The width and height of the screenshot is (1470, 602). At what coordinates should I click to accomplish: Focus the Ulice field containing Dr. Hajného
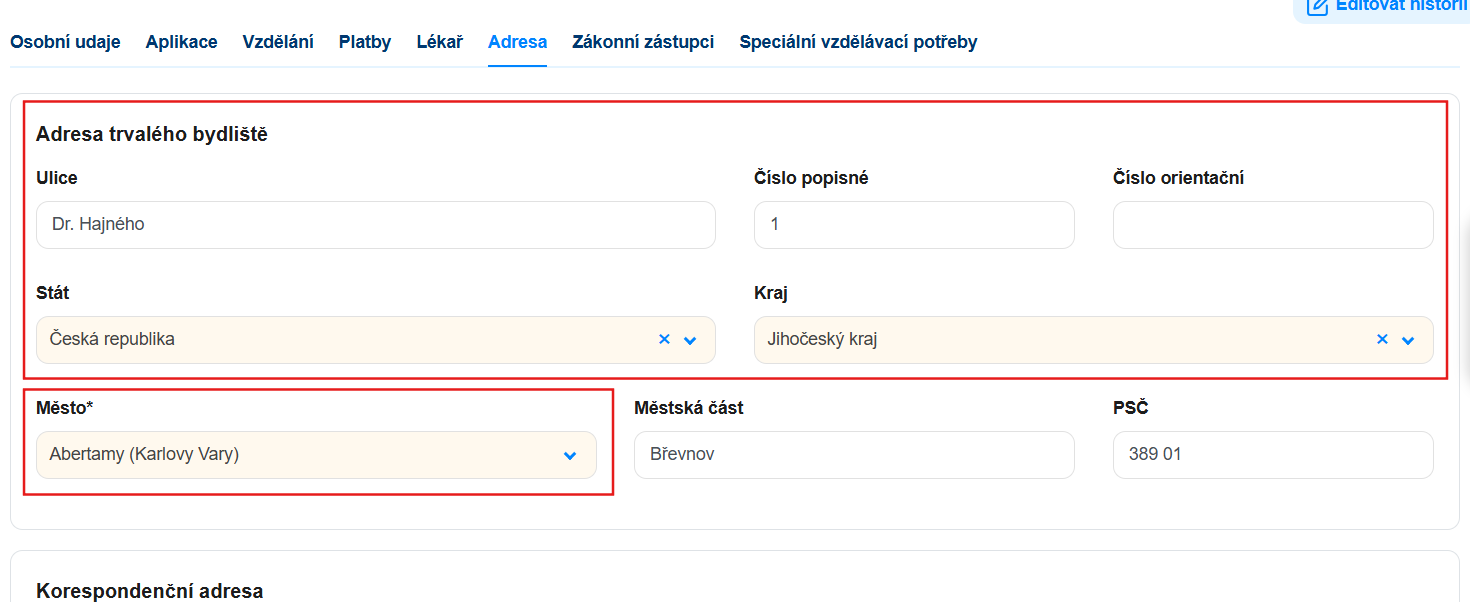pos(376,225)
